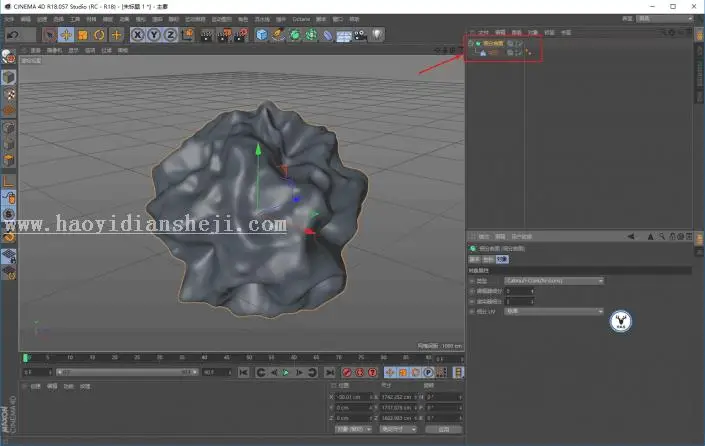The width and height of the screenshot is (705, 446).
Task: Click Locked Workplane icon
Action: (x=9, y=256)
